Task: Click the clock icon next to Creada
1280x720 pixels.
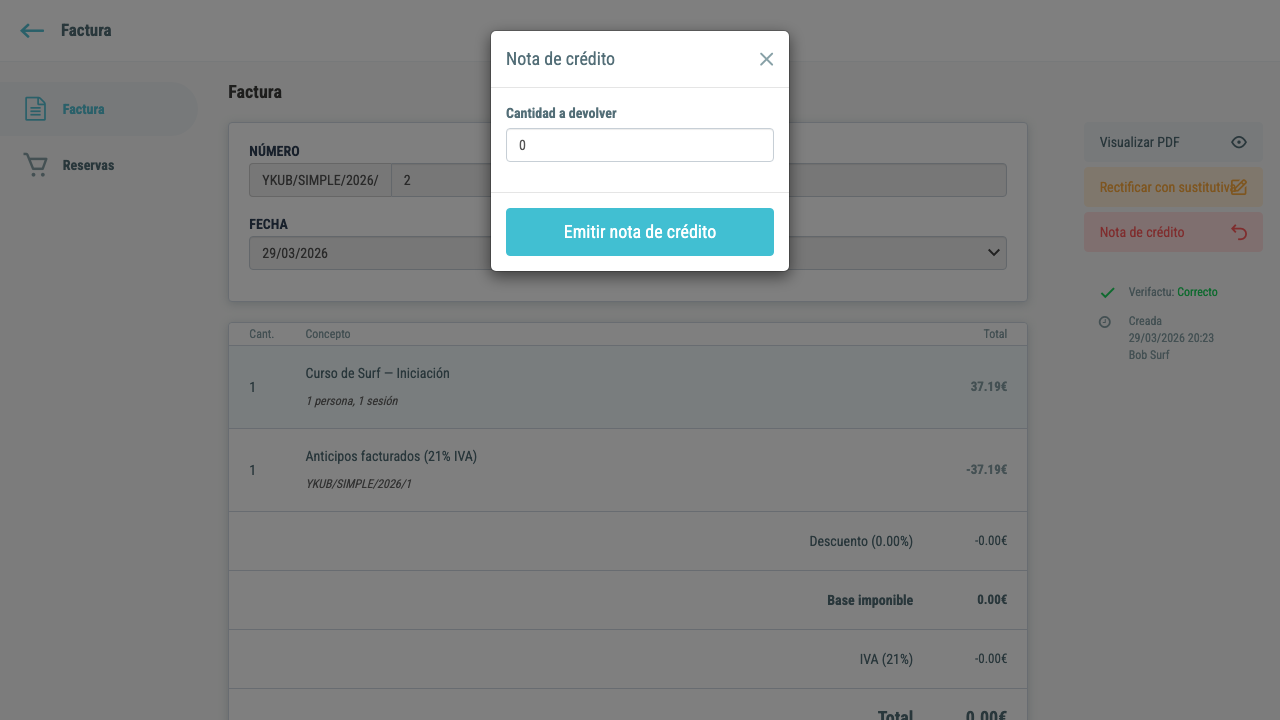Action: click(1105, 322)
